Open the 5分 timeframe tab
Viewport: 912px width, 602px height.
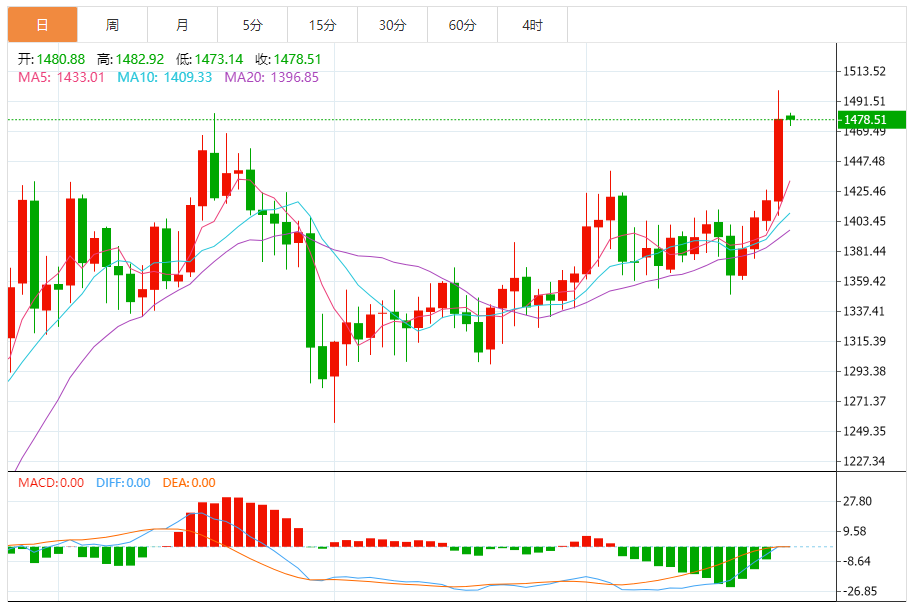point(252,25)
